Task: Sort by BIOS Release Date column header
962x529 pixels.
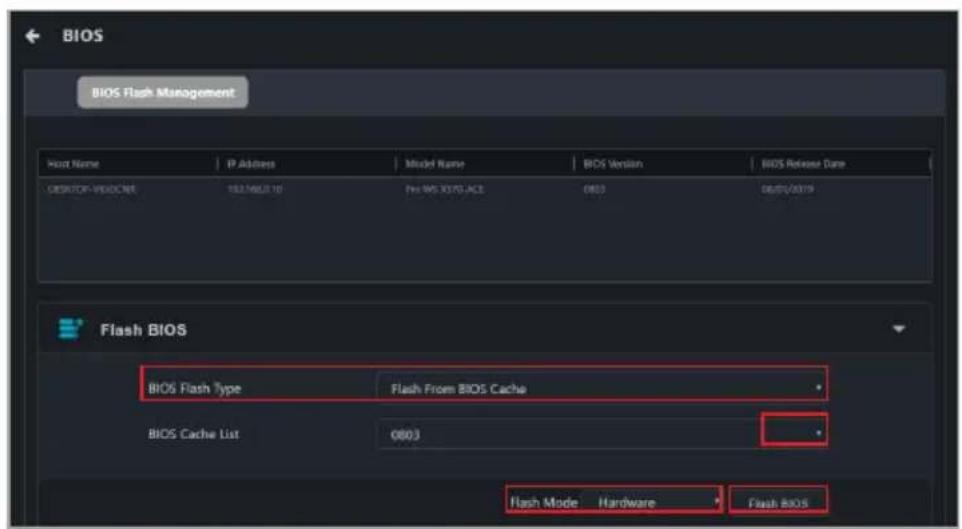Action: tap(803, 164)
